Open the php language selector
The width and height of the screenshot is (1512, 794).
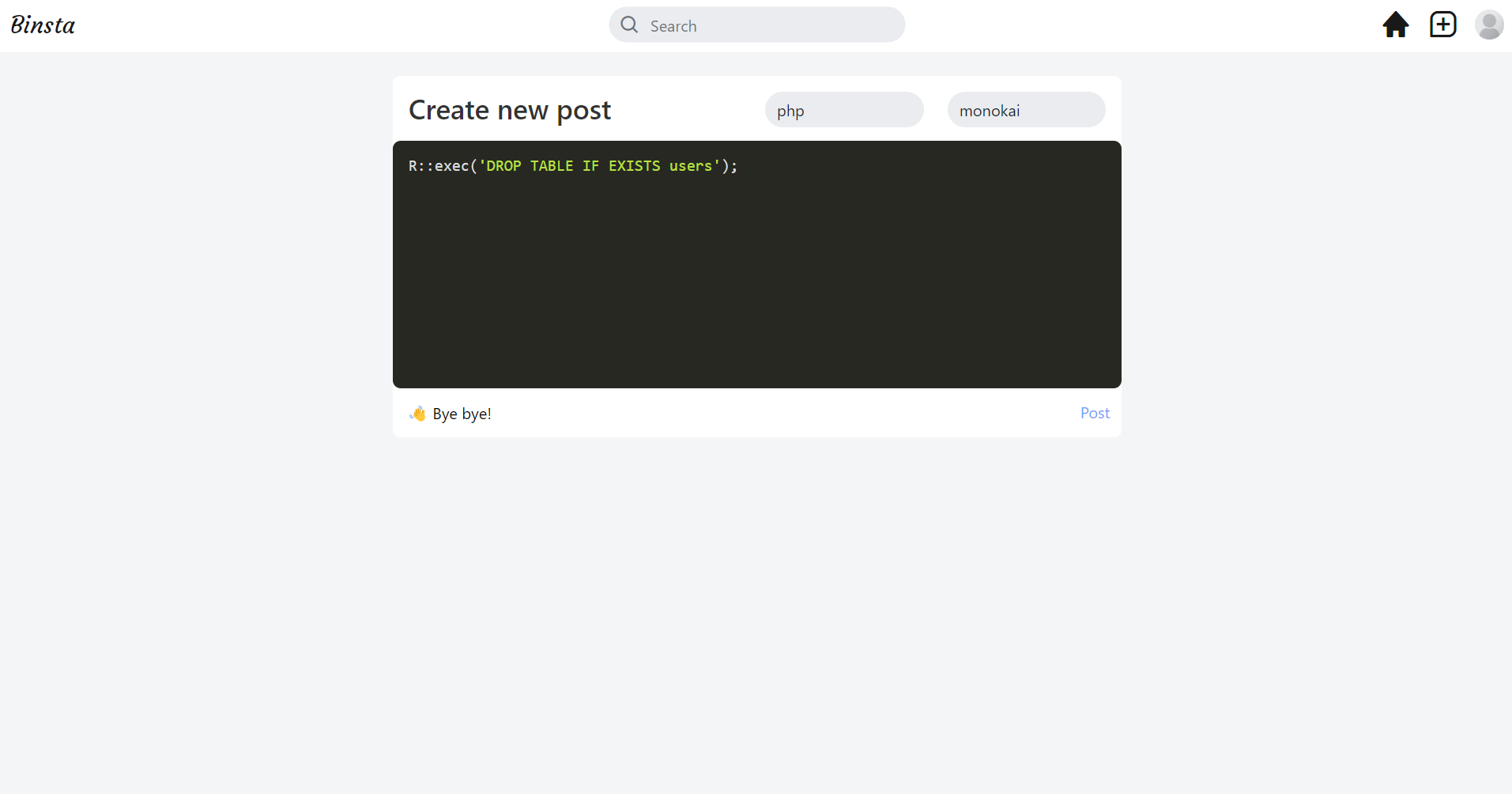[x=843, y=110]
